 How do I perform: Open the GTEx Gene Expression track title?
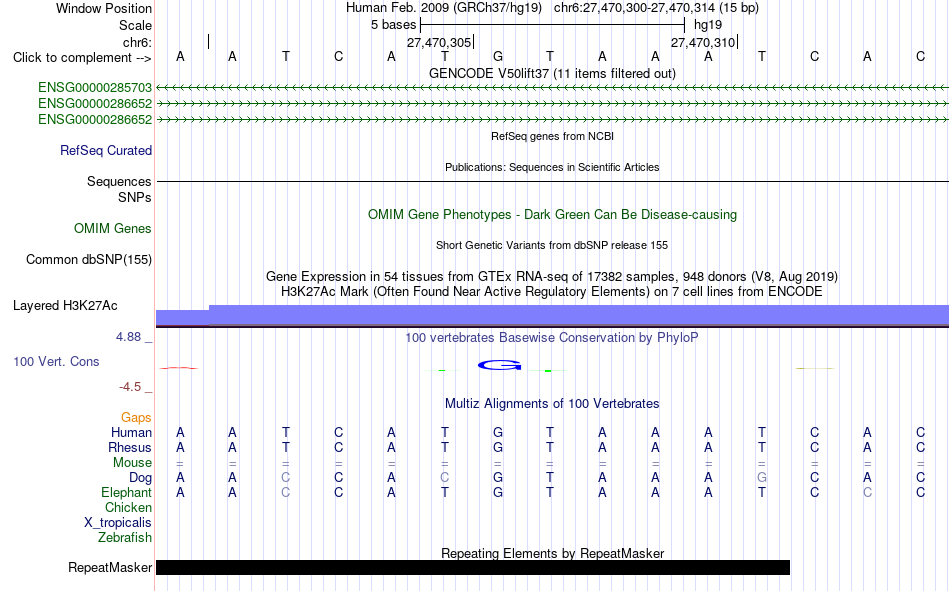(x=552, y=276)
